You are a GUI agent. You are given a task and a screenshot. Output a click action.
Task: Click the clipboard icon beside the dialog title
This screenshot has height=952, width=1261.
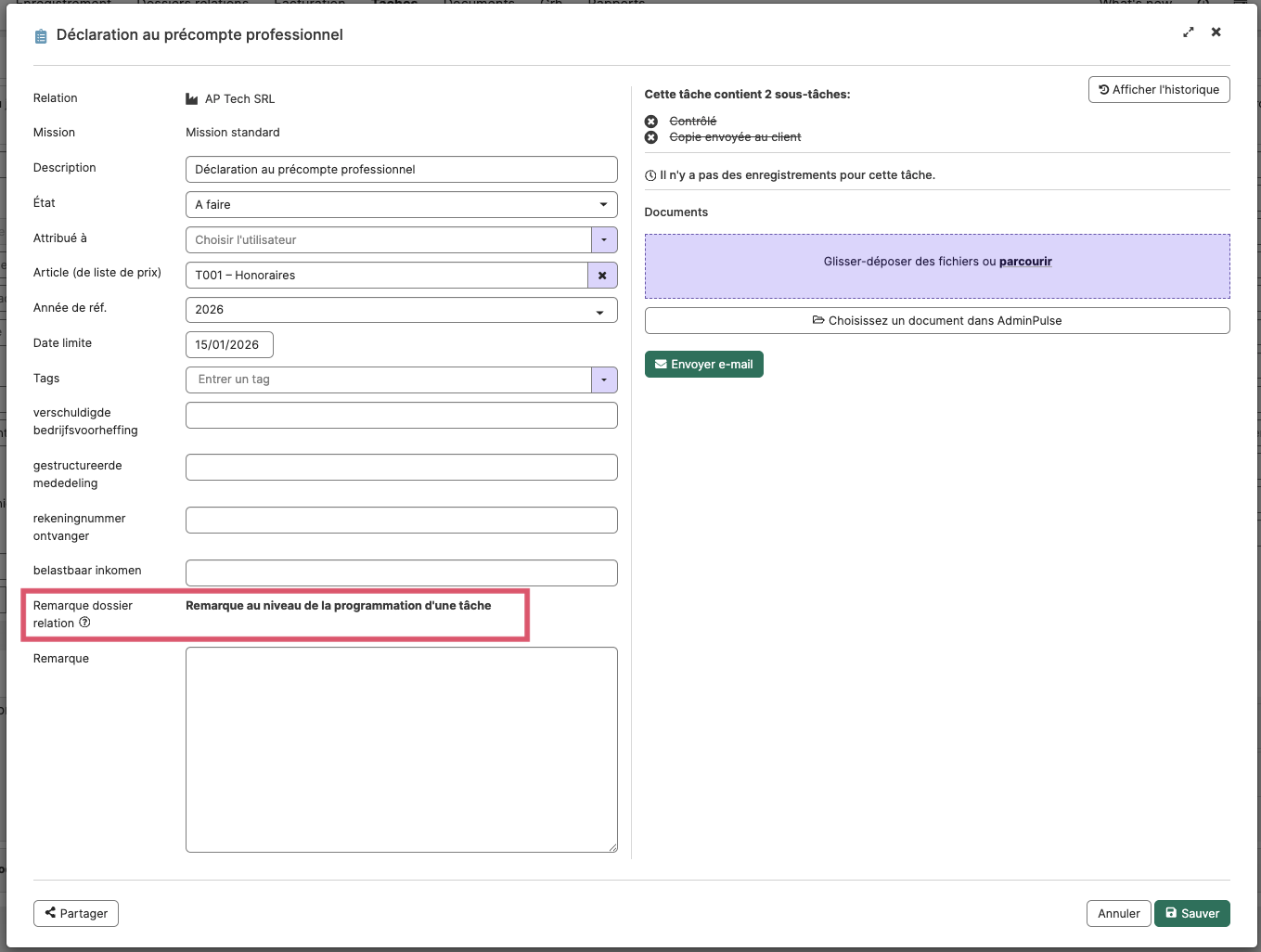(41, 36)
